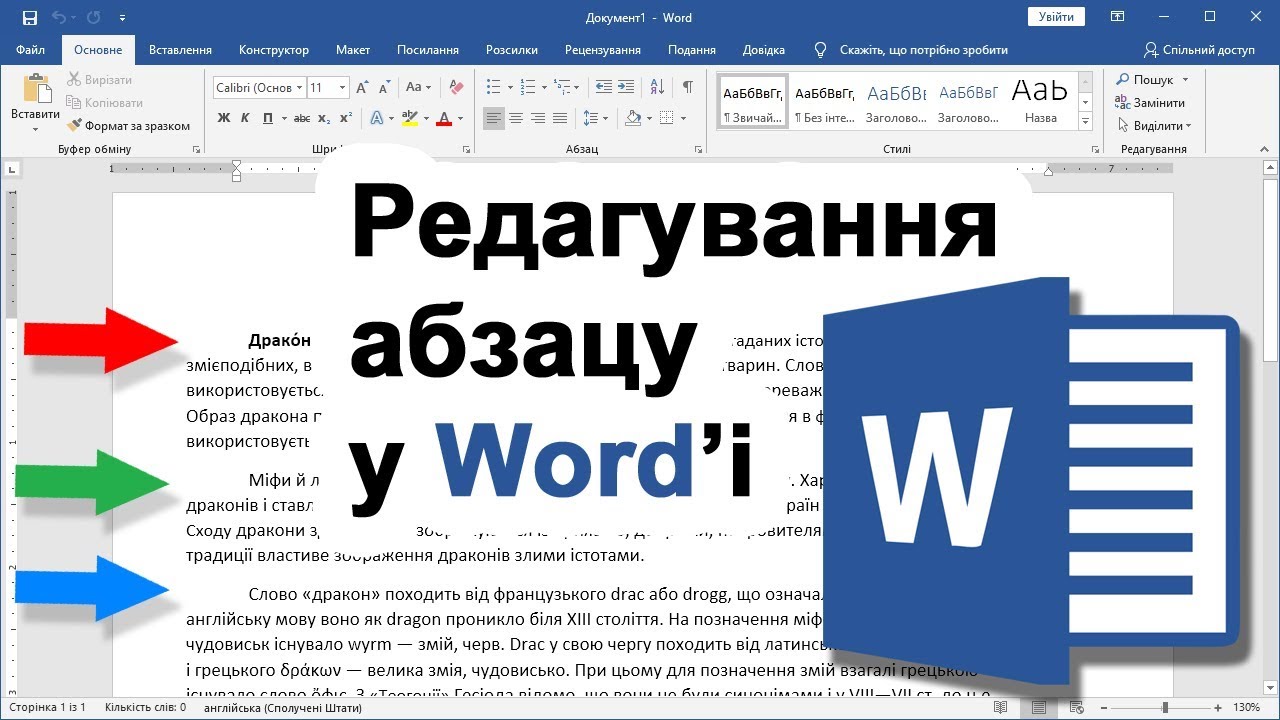Image resolution: width=1280 pixels, height=720 pixels.
Task: Click the Вставити paste clipboard icon
Action: tap(36, 89)
